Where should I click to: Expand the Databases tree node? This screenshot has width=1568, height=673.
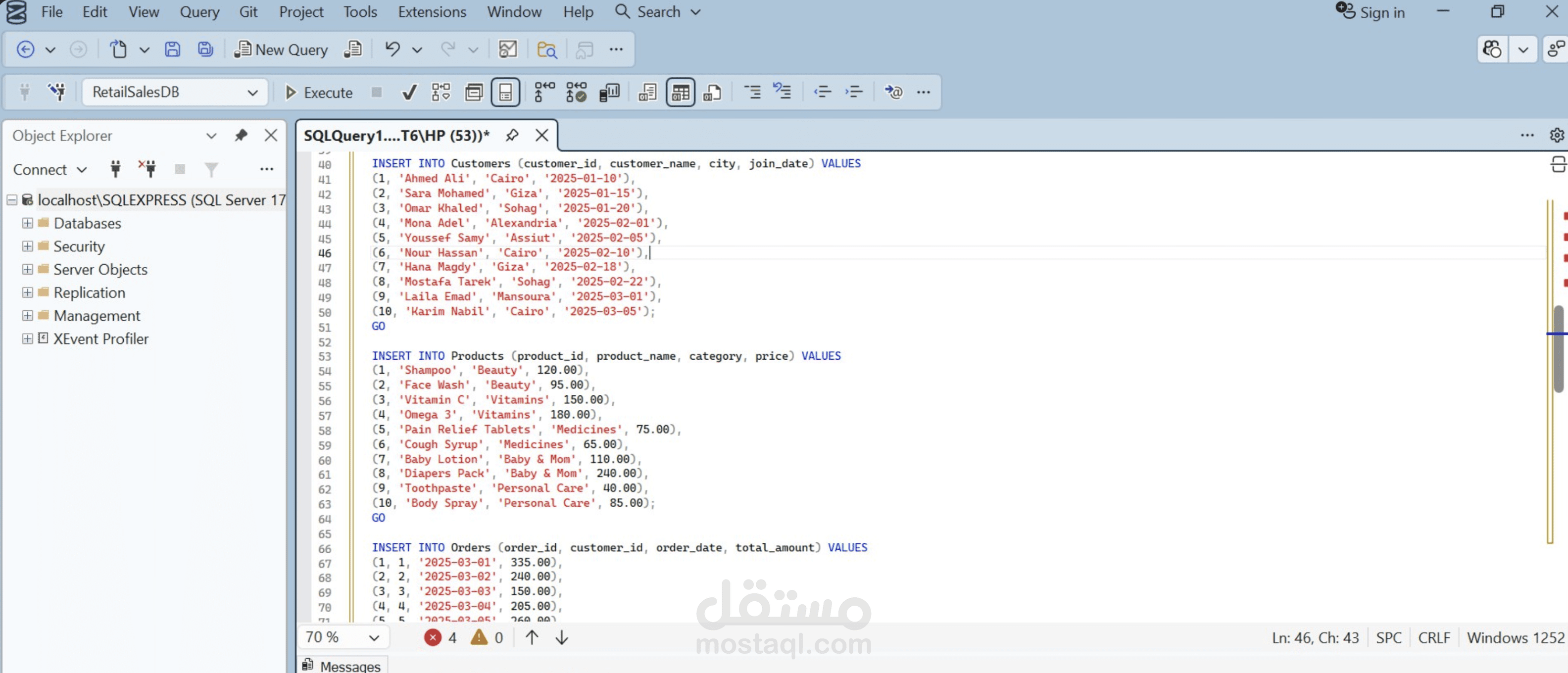27,223
